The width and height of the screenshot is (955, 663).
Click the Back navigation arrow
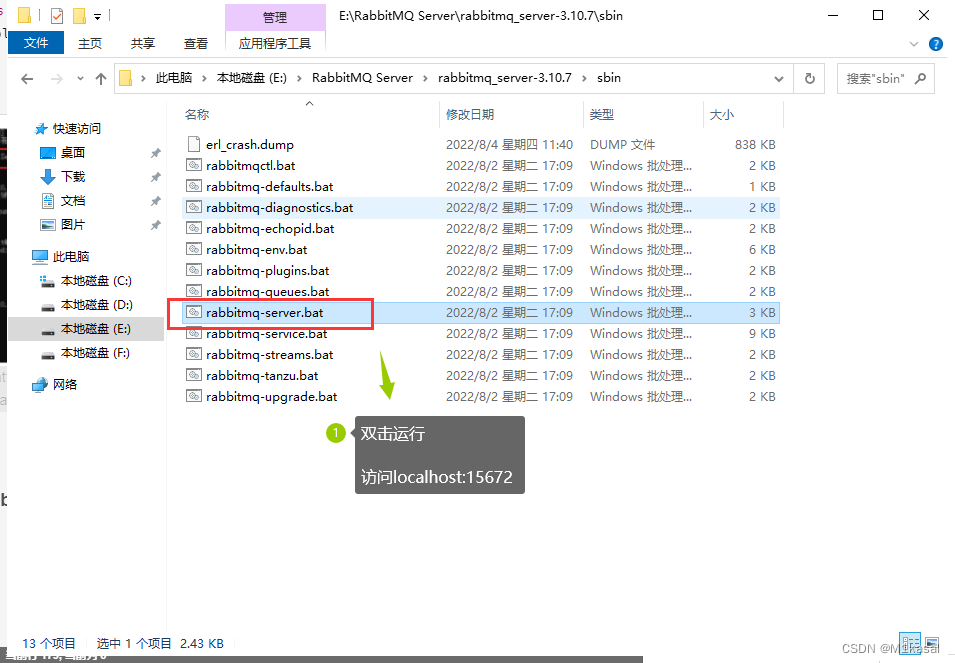[27, 79]
